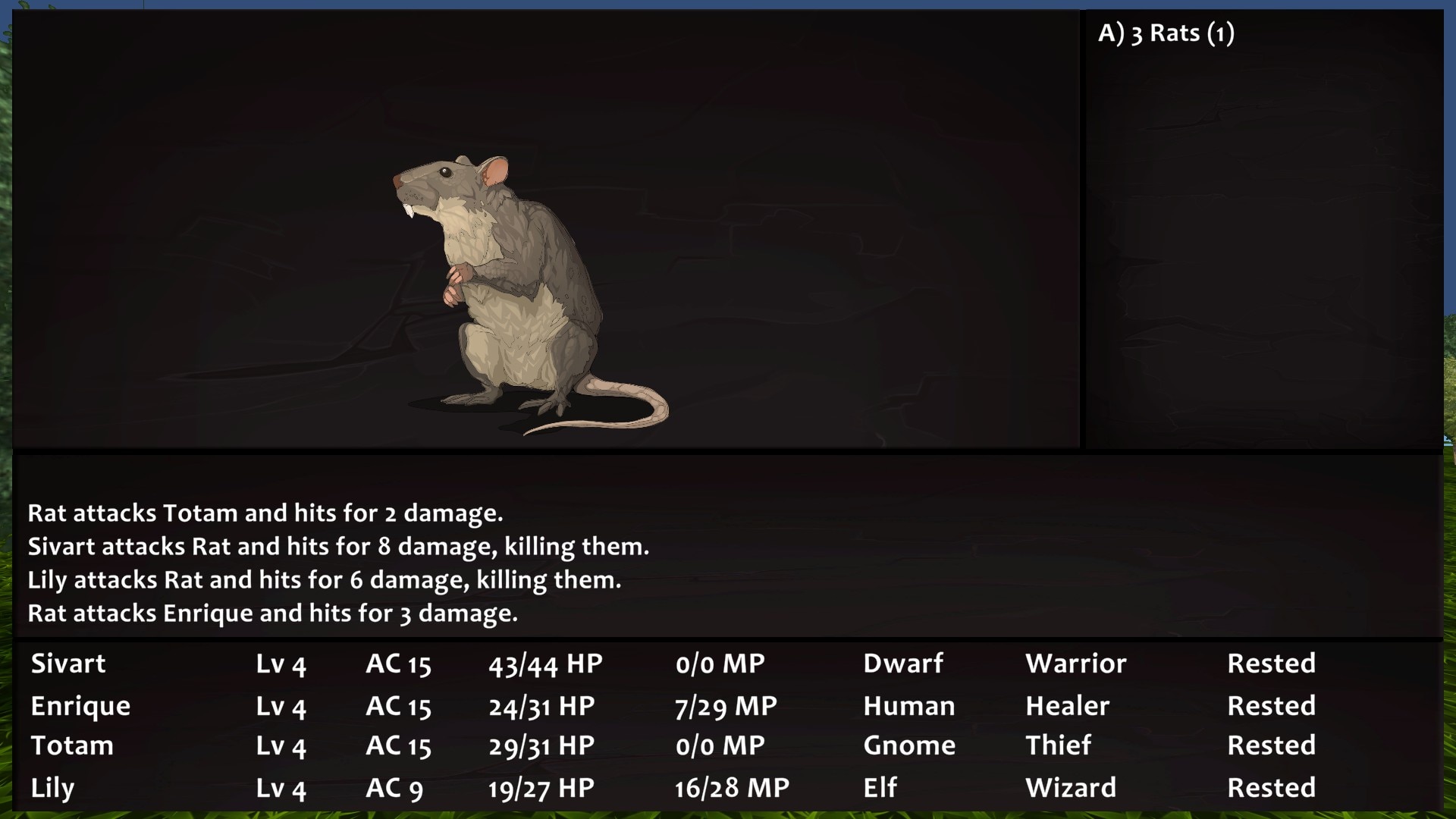Screen dimensions: 1456x819
Task: Select the "A) 3 Rats (1)" enemy group
Action: point(1166,33)
